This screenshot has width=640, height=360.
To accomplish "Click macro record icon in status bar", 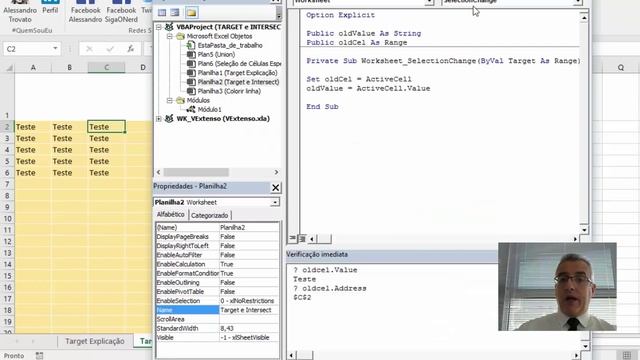I will point(39,356).
